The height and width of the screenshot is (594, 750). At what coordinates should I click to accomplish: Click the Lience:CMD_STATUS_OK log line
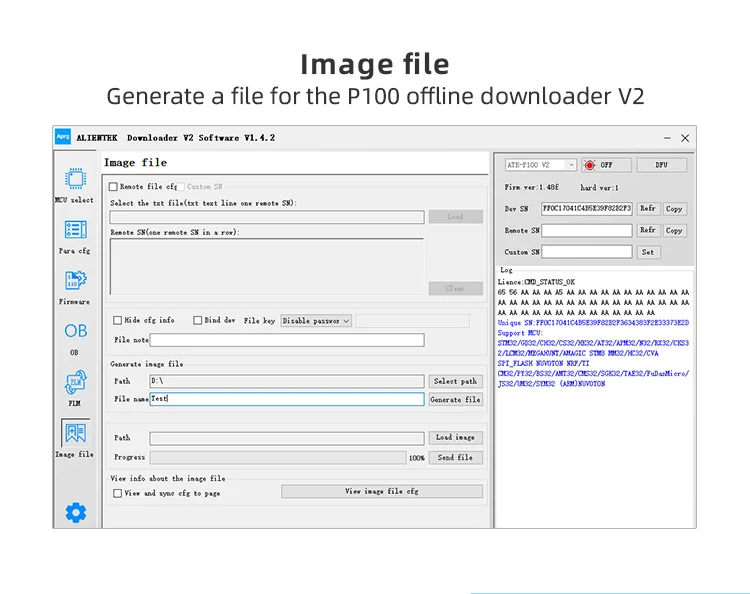tap(536, 282)
